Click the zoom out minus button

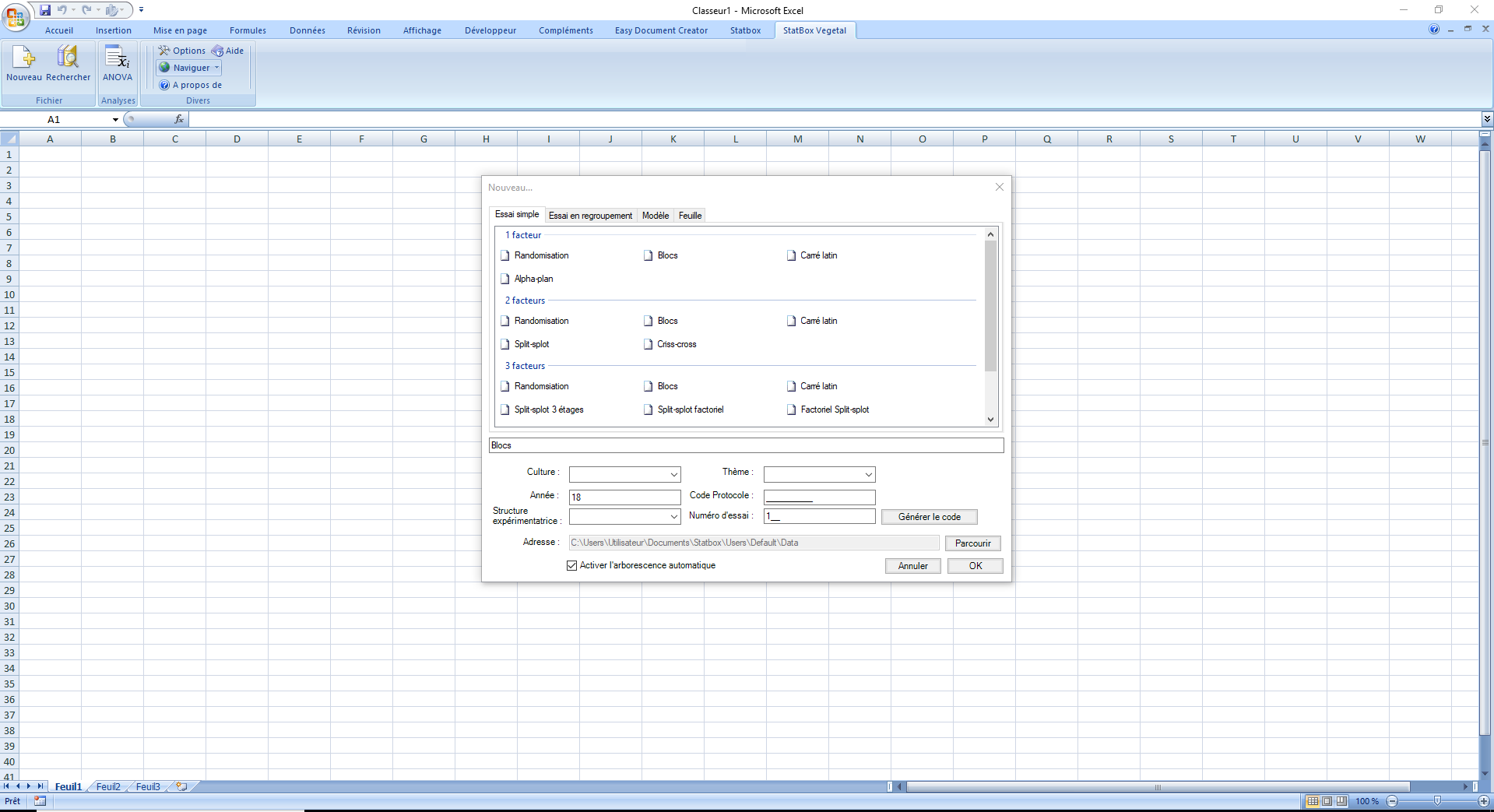pos(1393,801)
